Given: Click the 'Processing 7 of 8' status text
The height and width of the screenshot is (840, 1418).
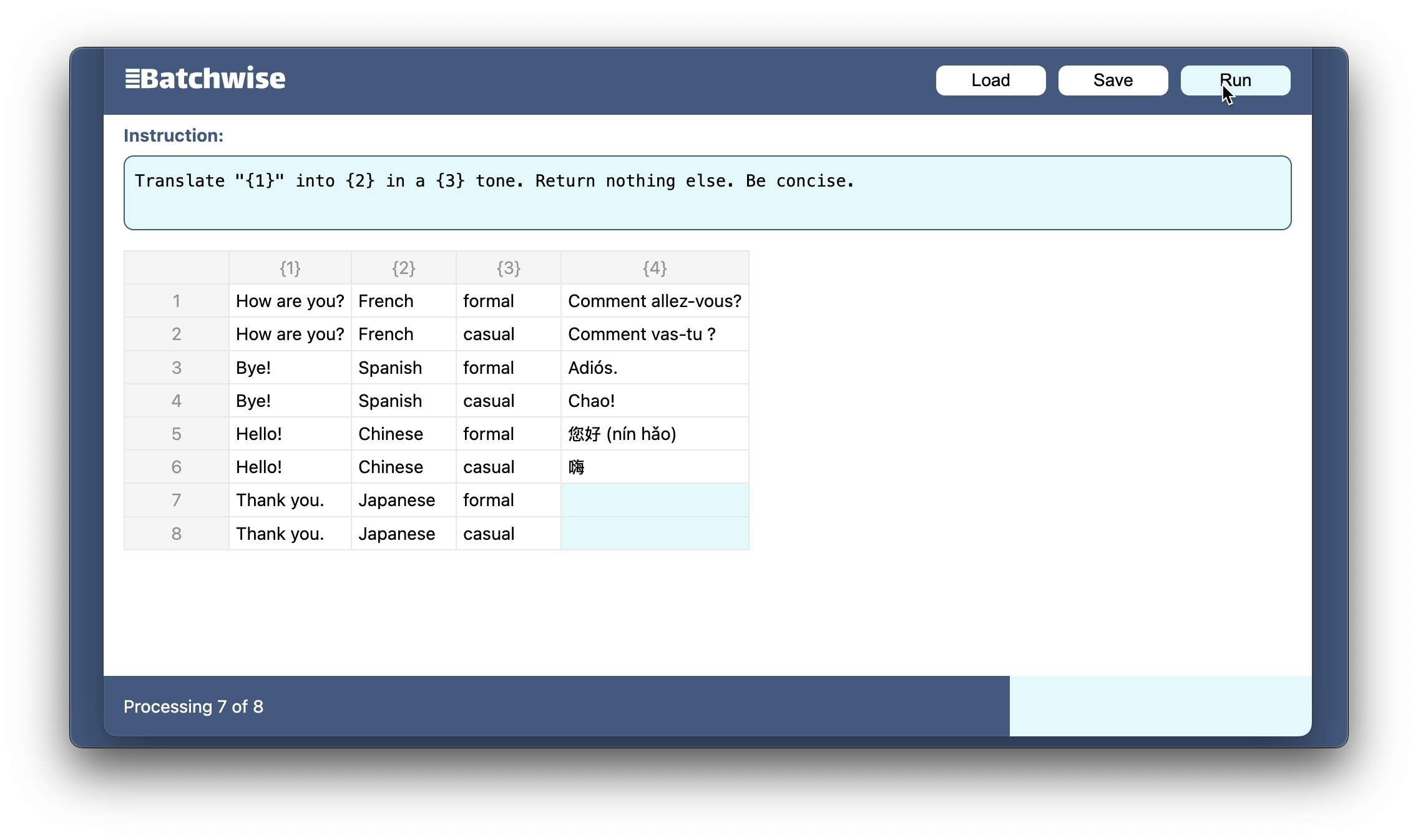Looking at the screenshot, I should pos(193,706).
